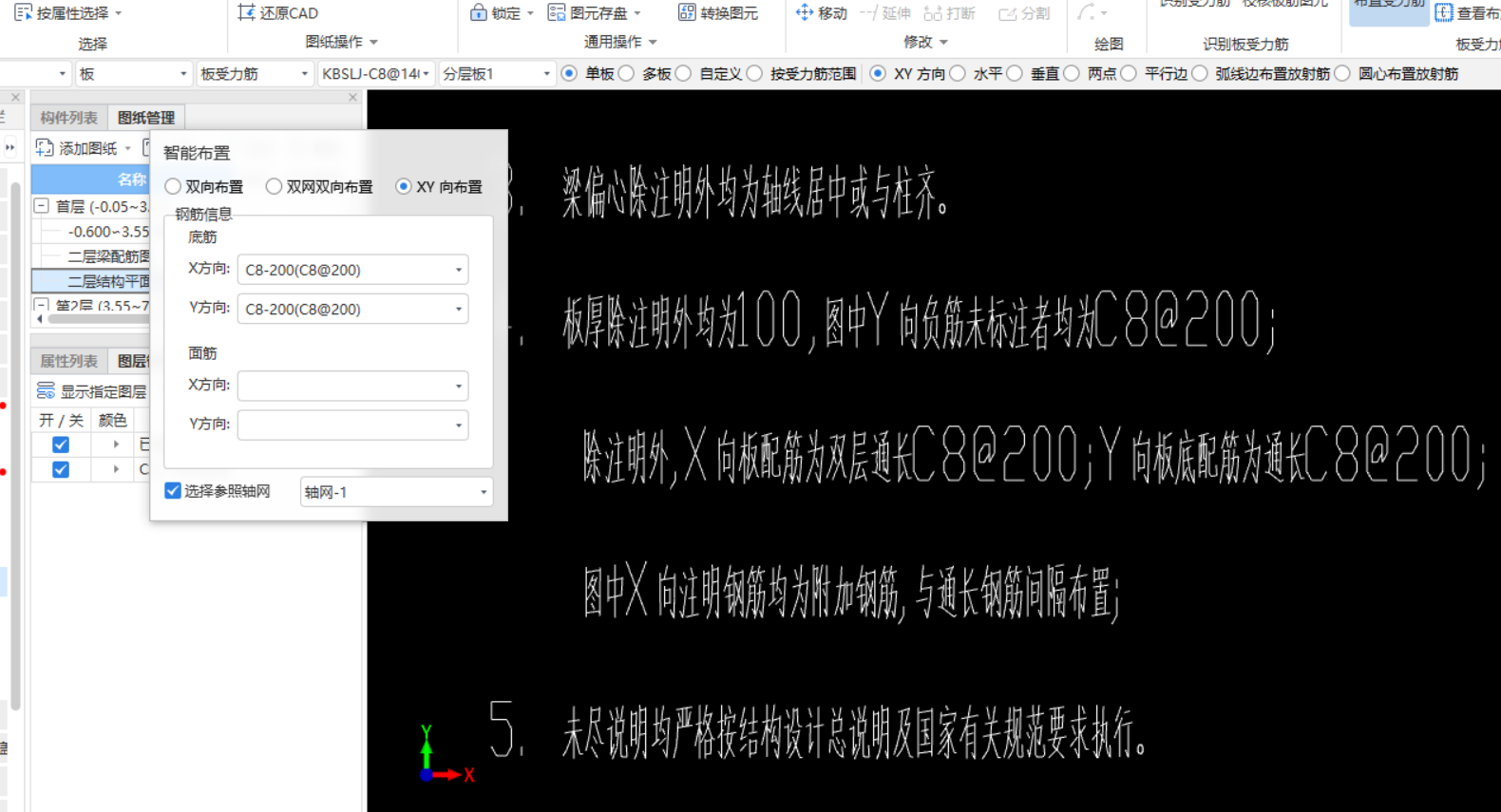Select the 二层梁配筋图 drawing row
The height and width of the screenshot is (812, 1501).
(x=91, y=256)
